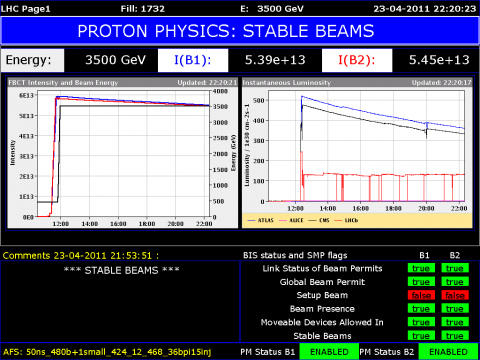This screenshot has width=480, height=360.
Task: Click Moveable Devices Allowed In B2 indicator
Action: 455,322
